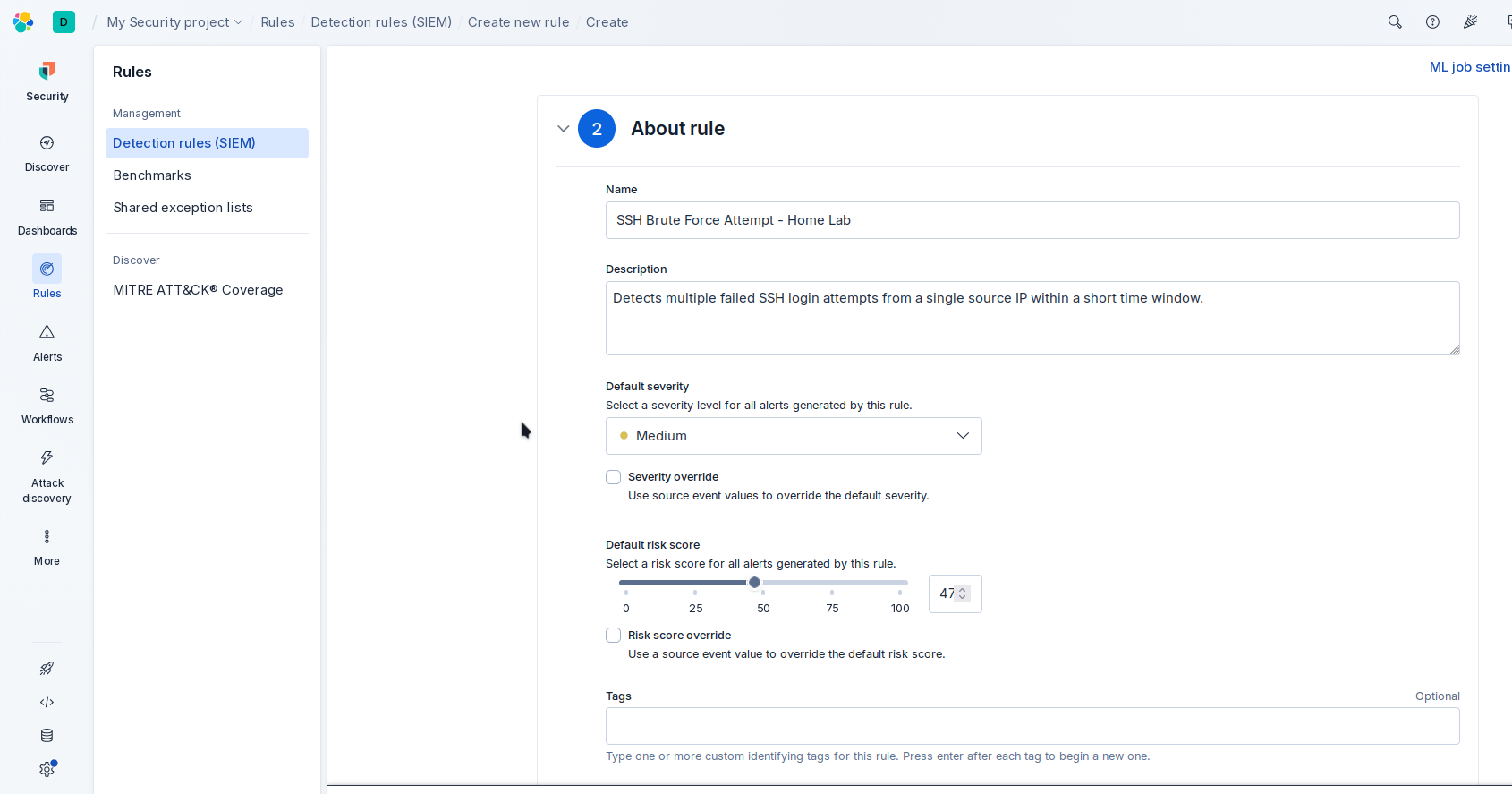
Task: Open the settings gear icon
Action: [47, 769]
